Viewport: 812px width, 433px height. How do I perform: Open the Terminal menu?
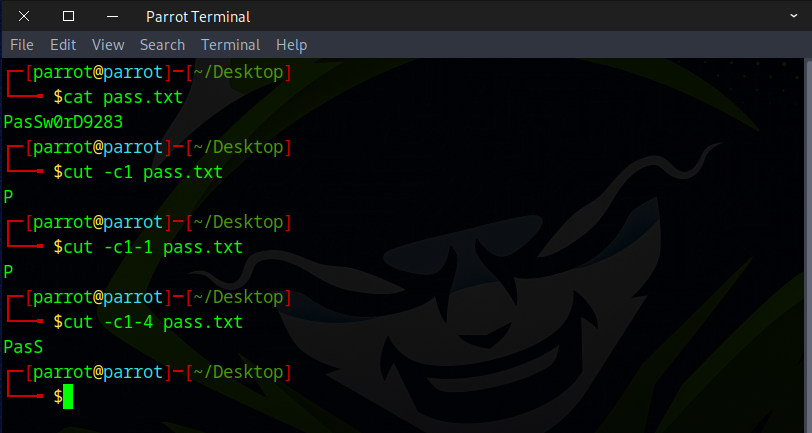pyautogui.click(x=230, y=45)
